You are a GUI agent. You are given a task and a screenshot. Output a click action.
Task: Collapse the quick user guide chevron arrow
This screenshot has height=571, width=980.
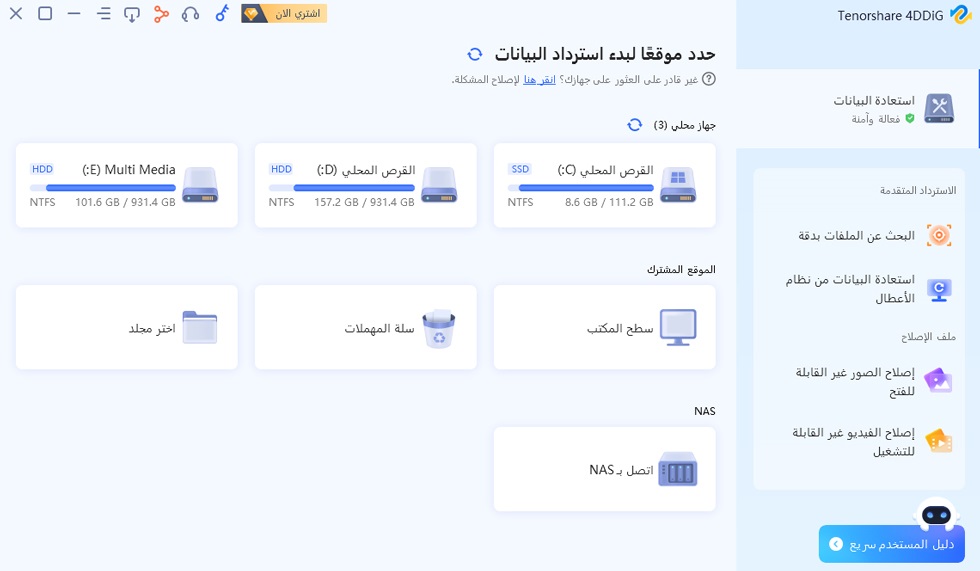pyautogui.click(x=836, y=544)
